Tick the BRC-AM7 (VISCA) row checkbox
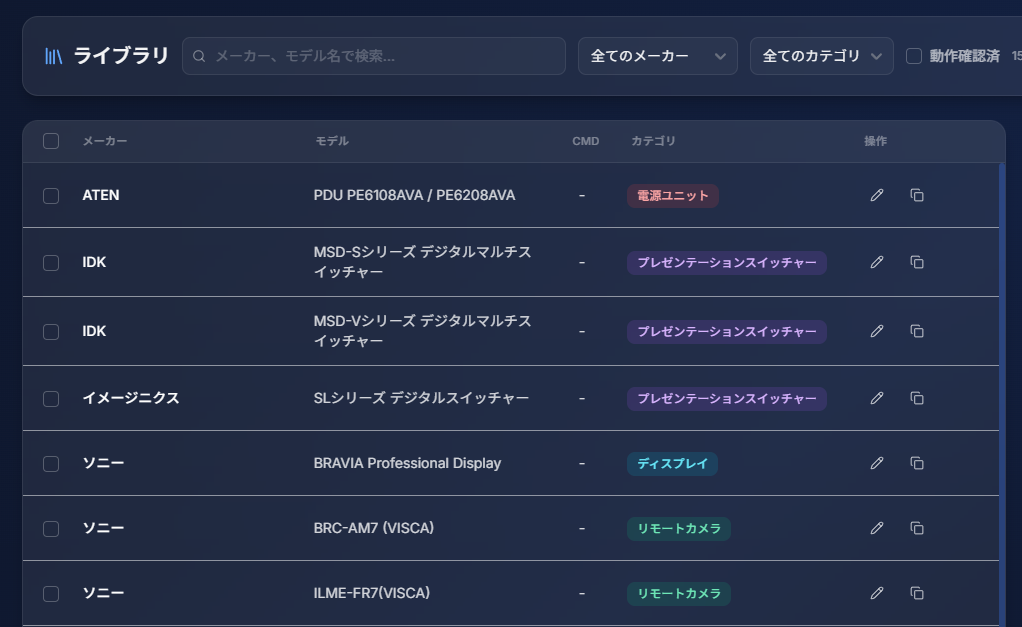 [x=51, y=529]
